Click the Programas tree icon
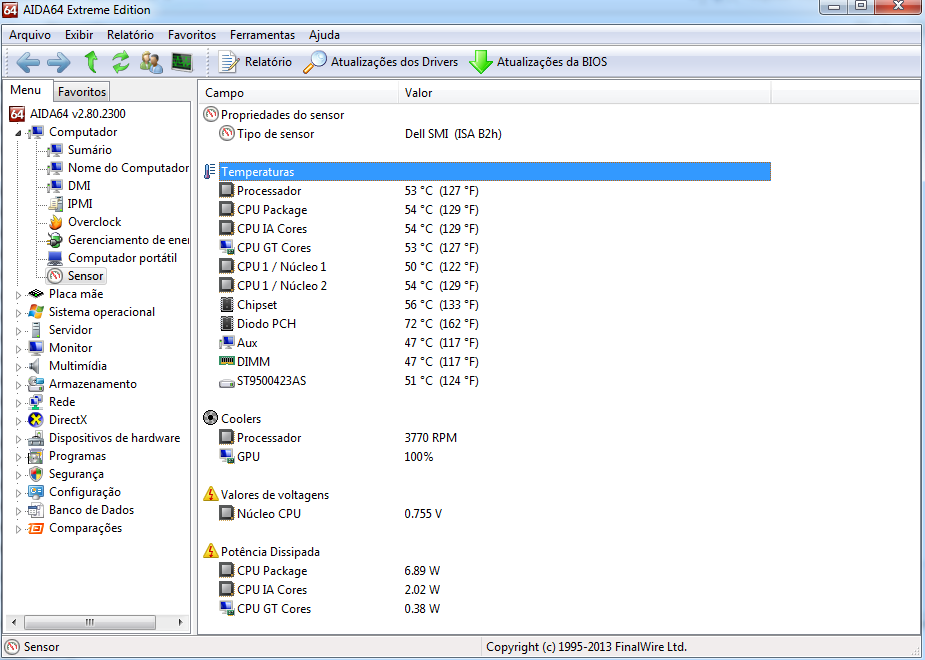 tap(36, 457)
